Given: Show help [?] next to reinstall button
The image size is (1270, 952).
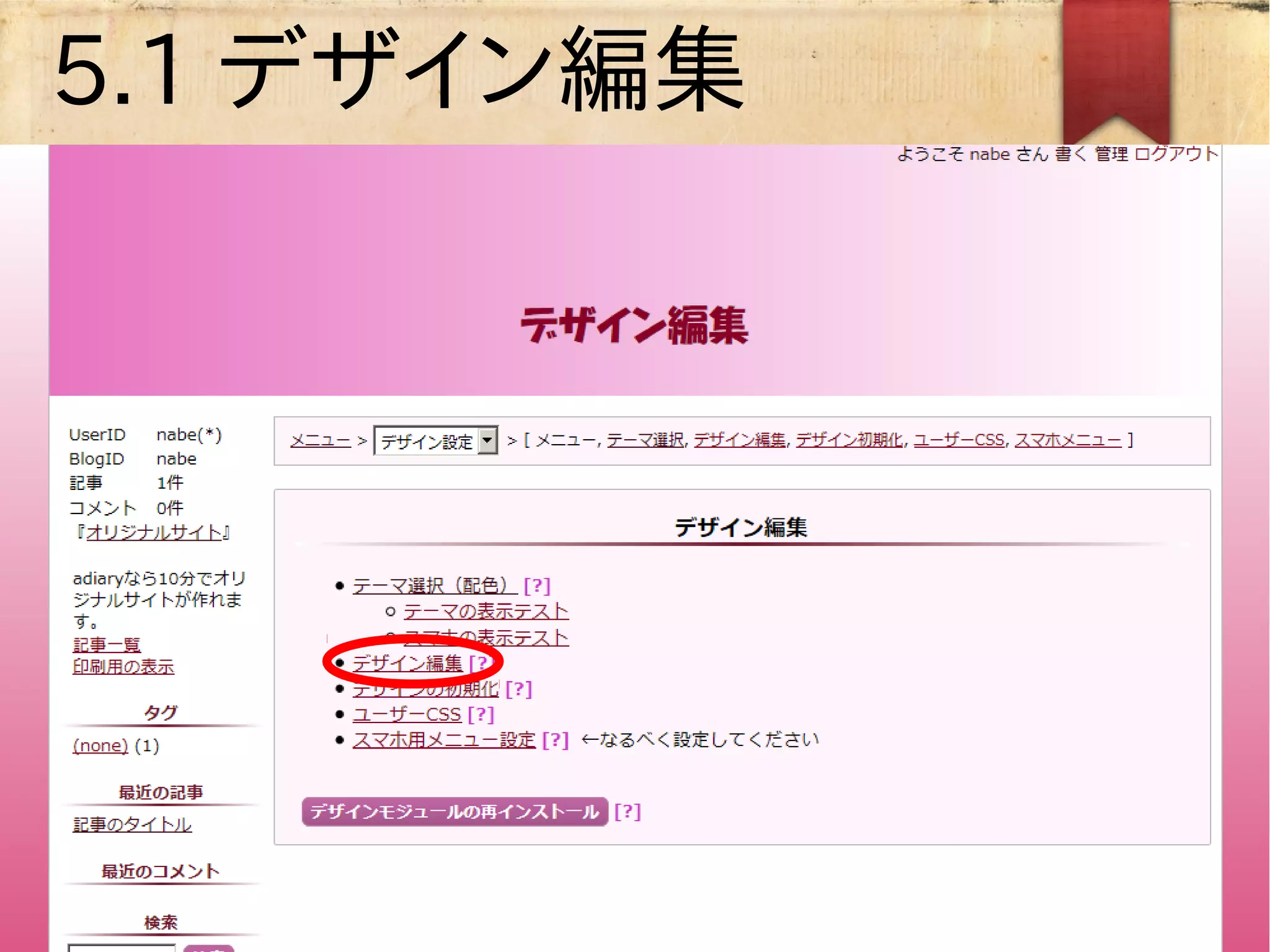Looking at the screenshot, I should tap(628, 811).
